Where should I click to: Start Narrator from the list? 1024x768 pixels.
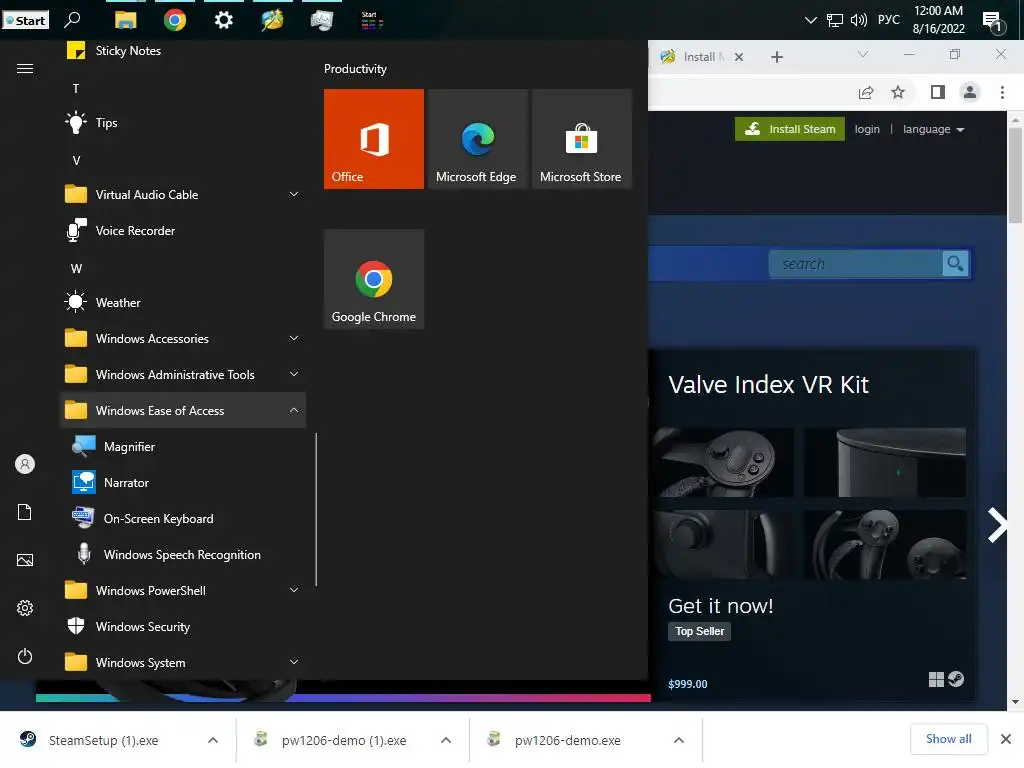point(183,483)
